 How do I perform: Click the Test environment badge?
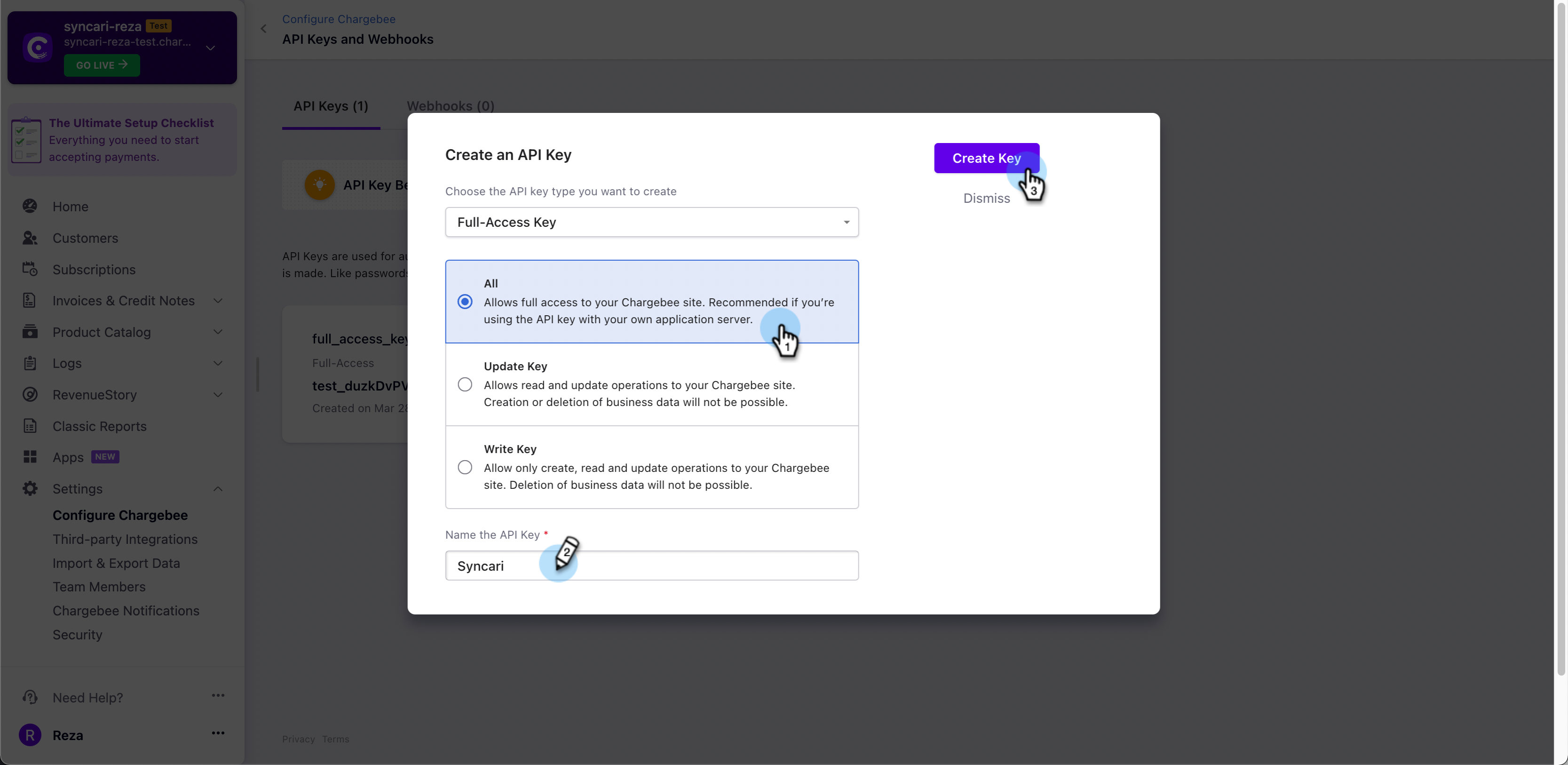click(x=158, y=25)
